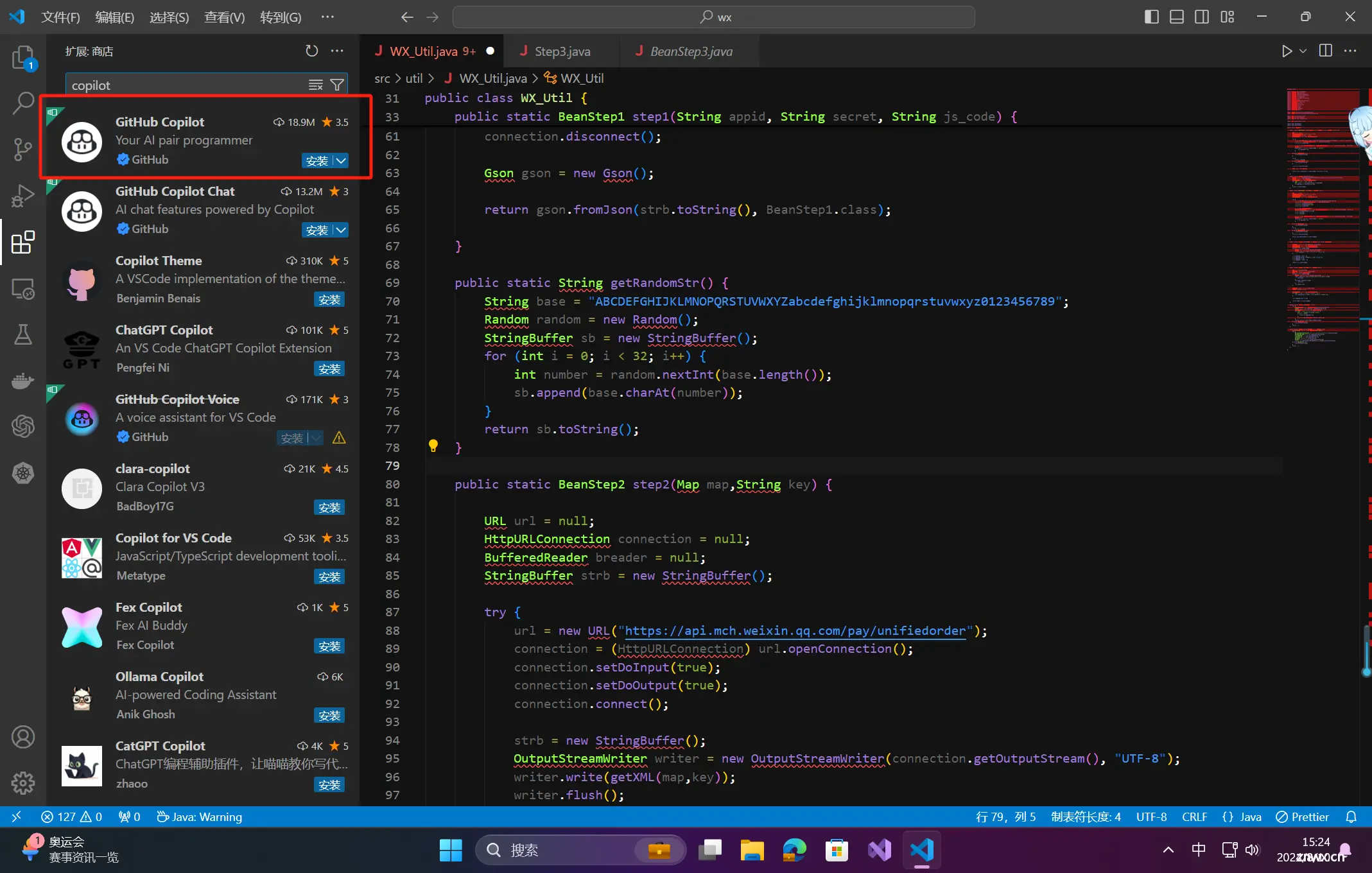Open install dropdown for GitHub Copilot Voice
1372x873 pixels.
[x=316, y=438]
